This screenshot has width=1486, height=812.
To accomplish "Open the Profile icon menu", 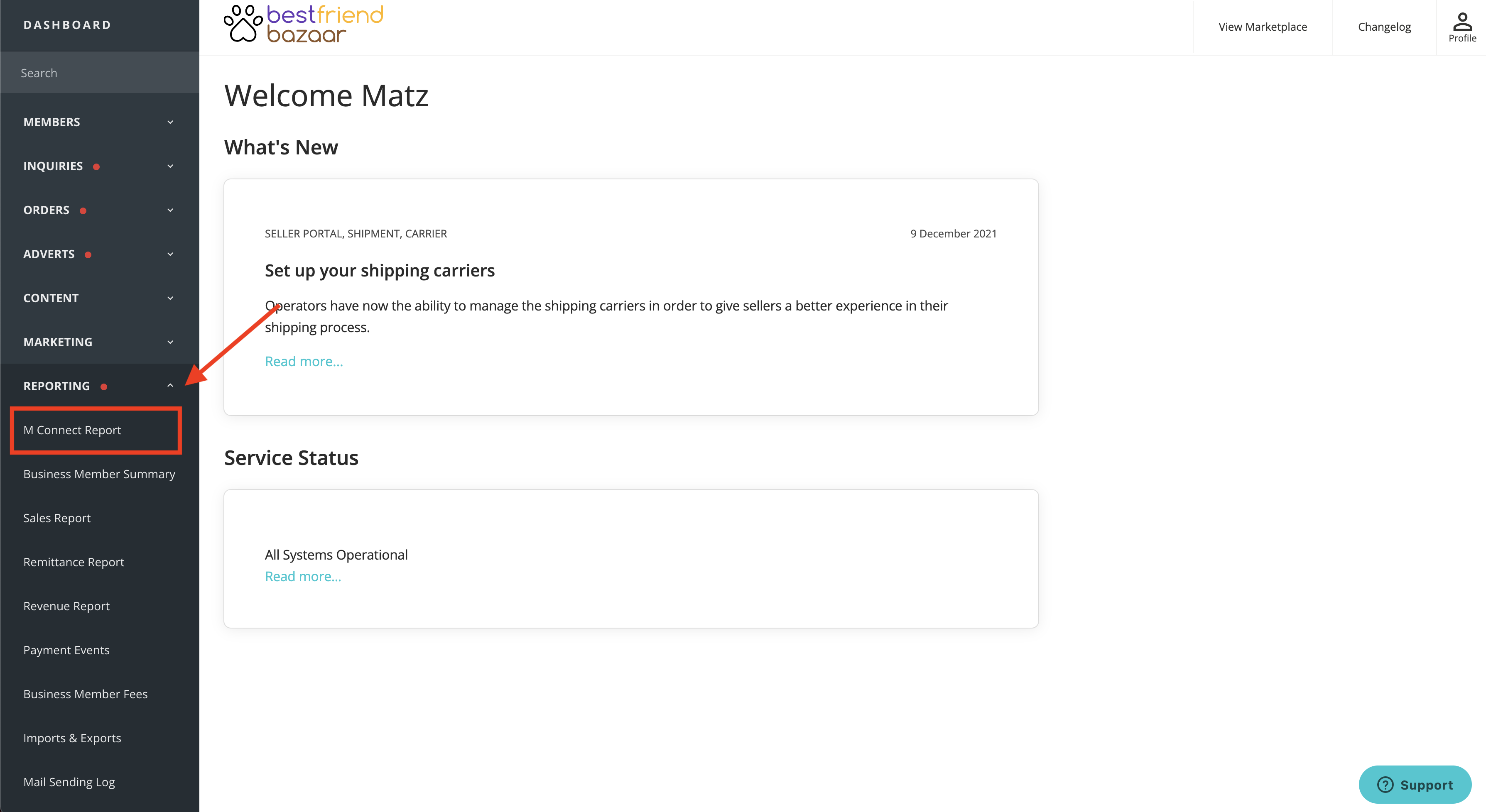I will 1462,27.
